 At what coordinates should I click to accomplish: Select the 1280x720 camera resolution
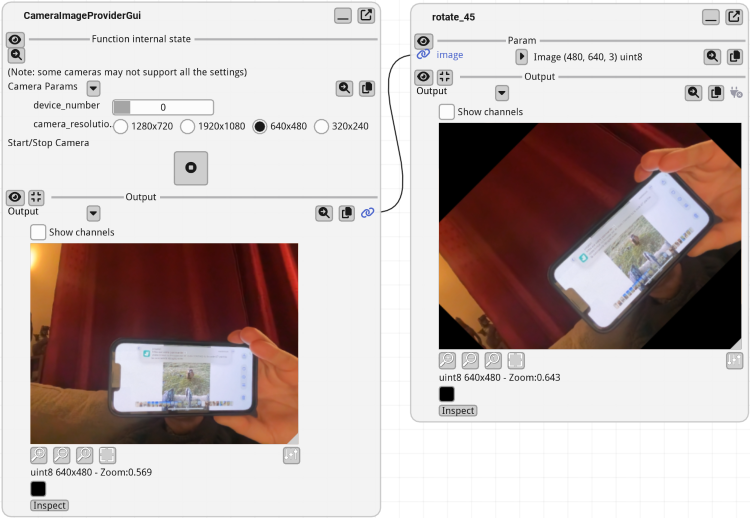(121, 127)
